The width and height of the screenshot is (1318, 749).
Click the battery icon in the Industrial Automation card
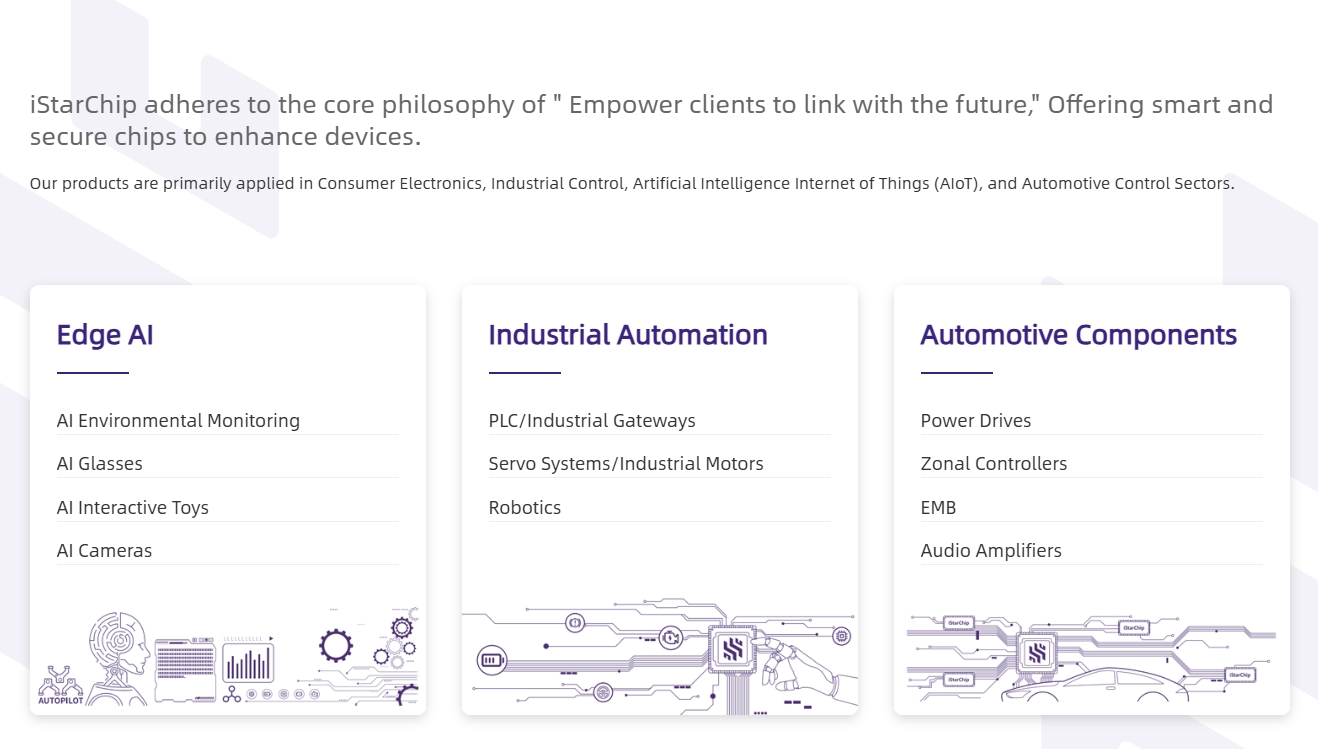point(494,660)
